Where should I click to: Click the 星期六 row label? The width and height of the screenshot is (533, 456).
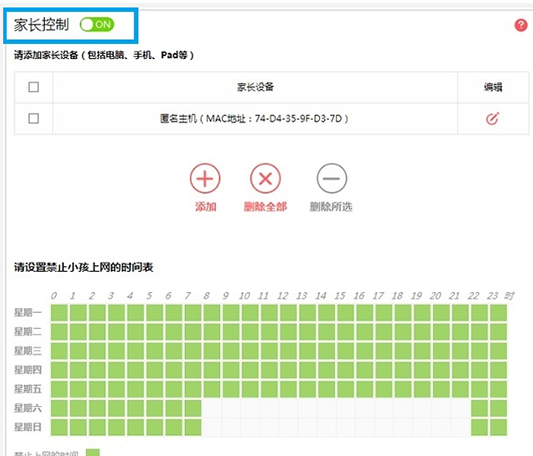[x=28, y=408]
